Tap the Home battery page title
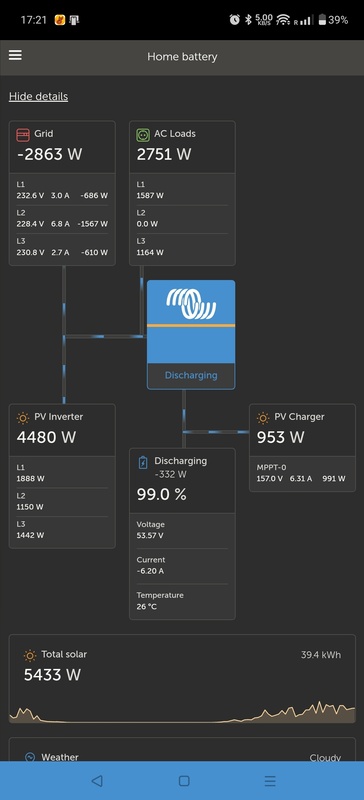Viewport: 364px width, 800px height. (x=182, y=57)
